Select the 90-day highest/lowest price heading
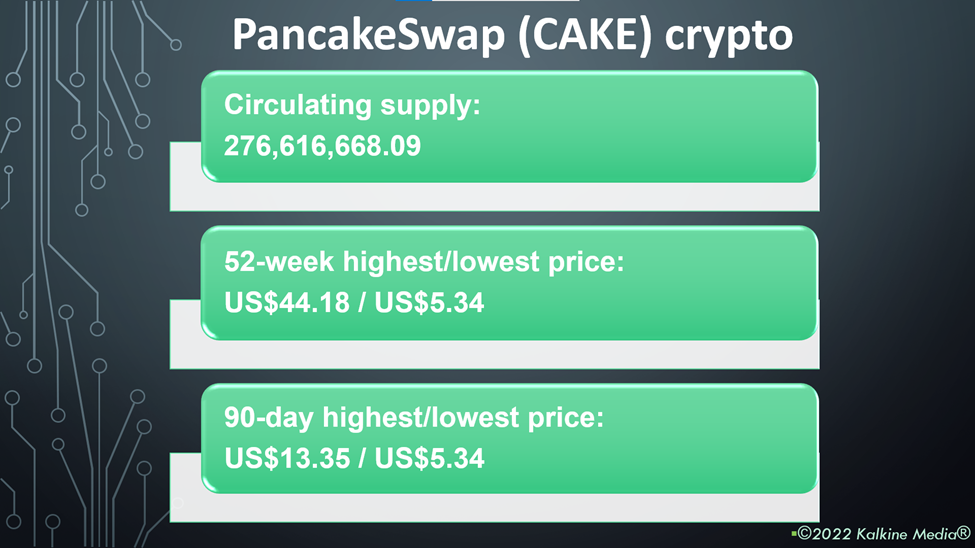 (414, 417)
